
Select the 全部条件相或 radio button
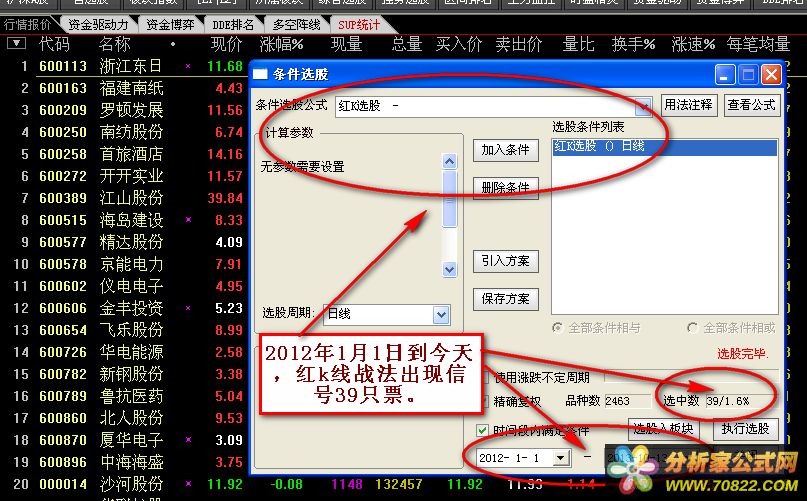[x=693, y=327]
